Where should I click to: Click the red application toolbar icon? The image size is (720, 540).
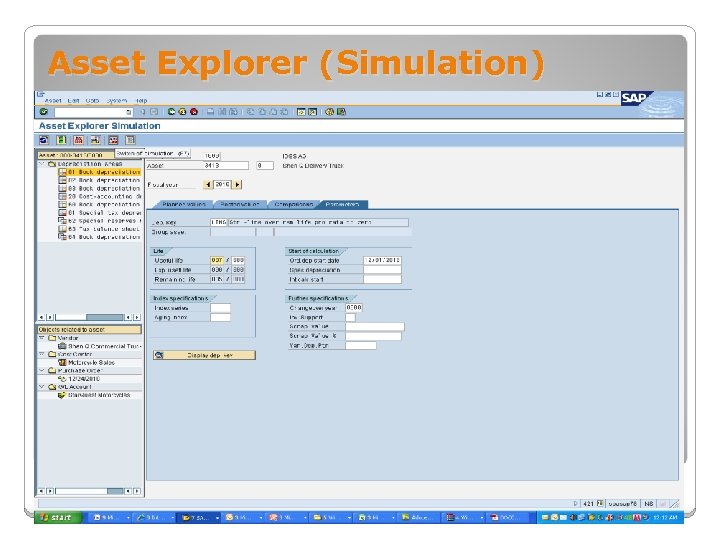[79, 140]
